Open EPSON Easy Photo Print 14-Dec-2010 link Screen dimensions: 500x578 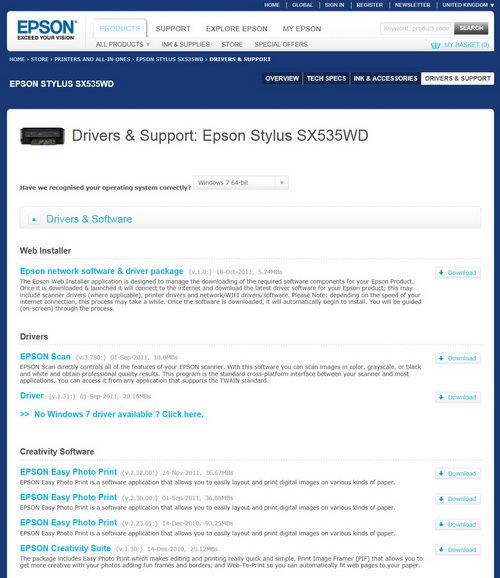click(x=68, y=523)
